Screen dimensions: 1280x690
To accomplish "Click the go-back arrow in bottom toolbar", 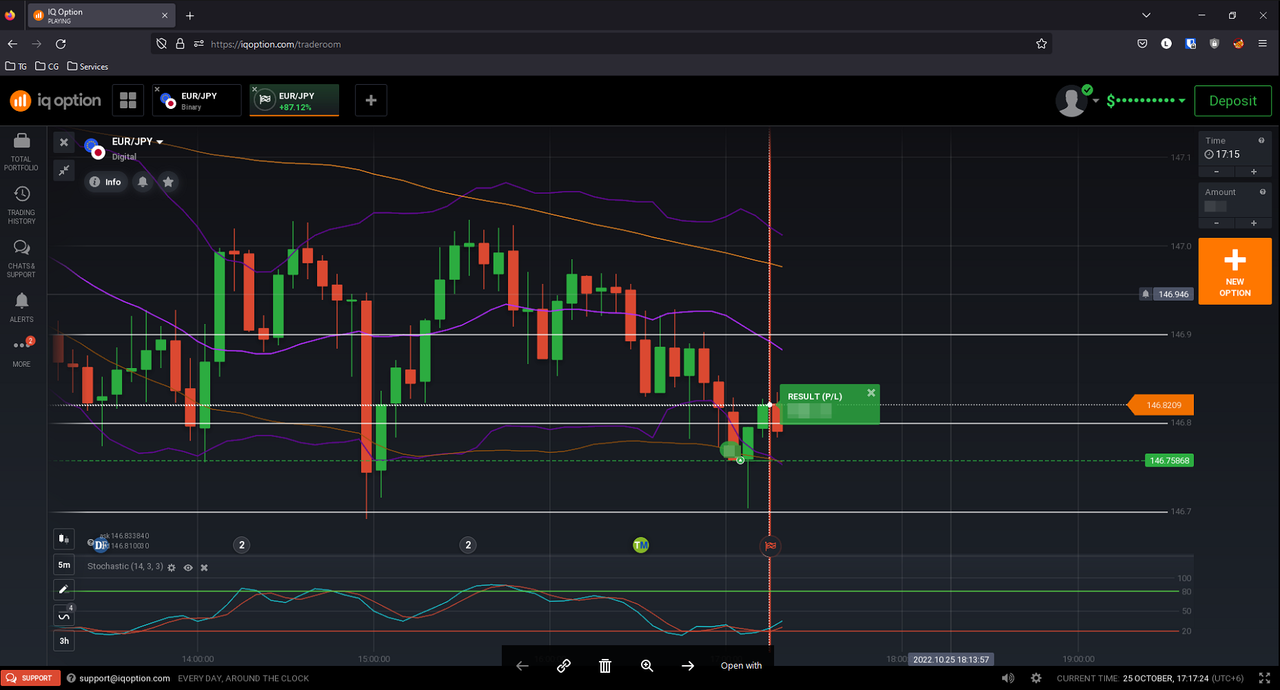I will (x=522, y=666).
